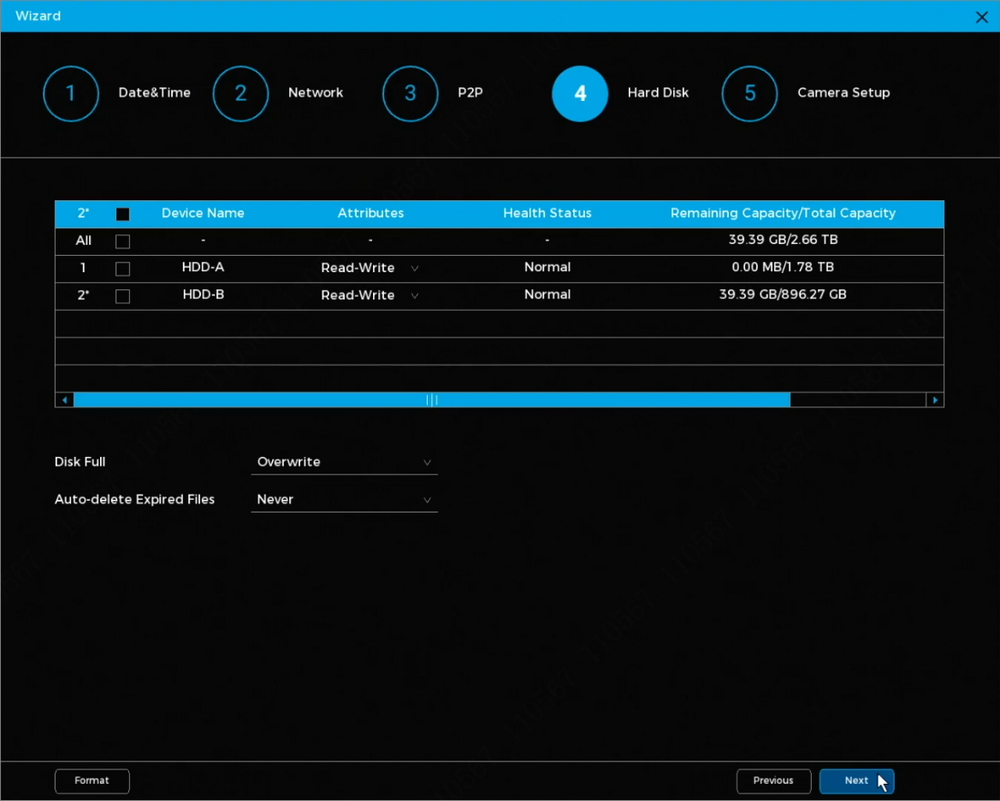The image size is (1000, 801).
Task: Click the horizontal scrollbar thumb in table
Action: click(x=432, y=400)
